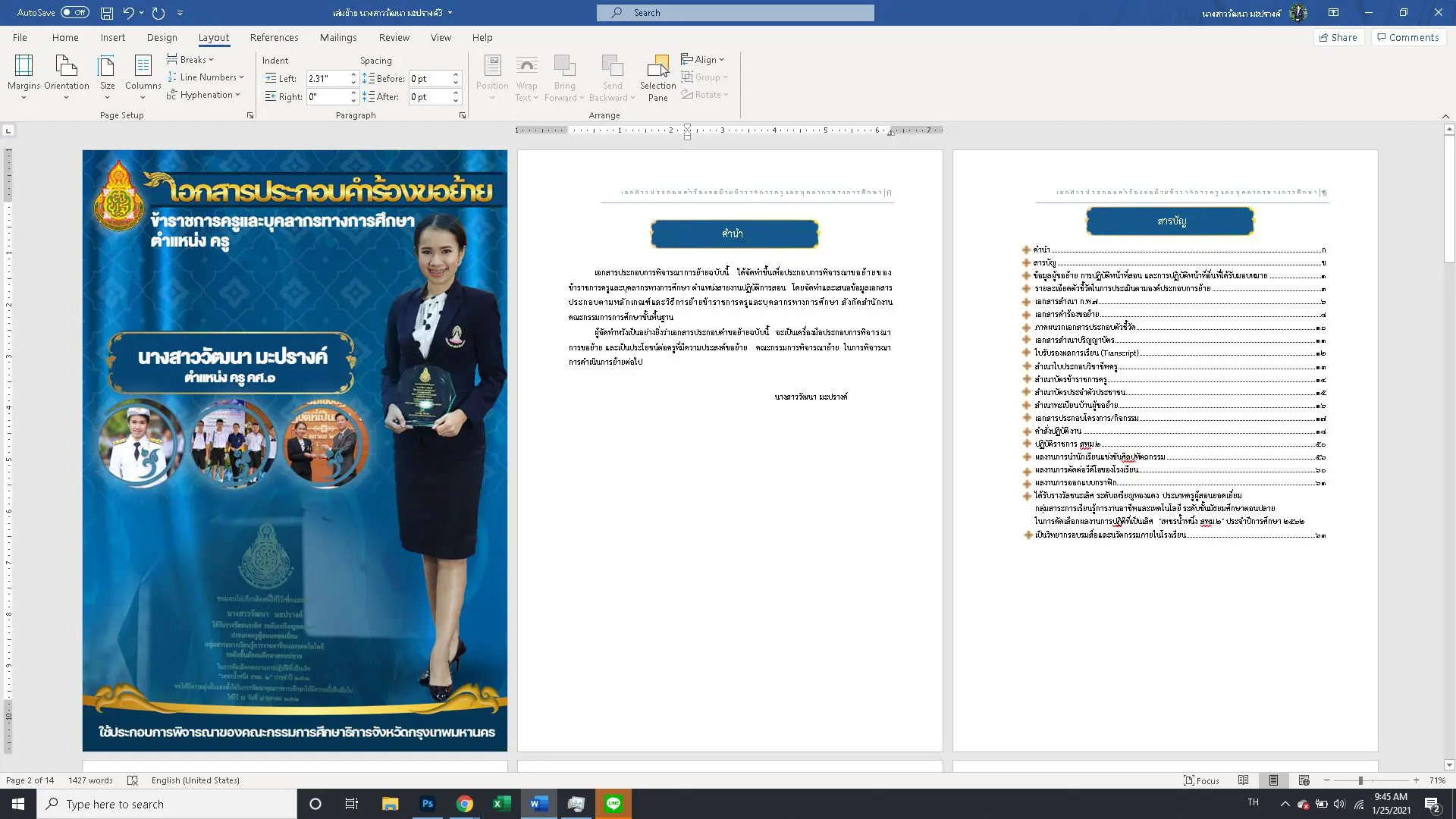Image resolution: width=1456 pixels, height=819 pixels.
Task: Click the Redo icon
Action: coord(158,13)
